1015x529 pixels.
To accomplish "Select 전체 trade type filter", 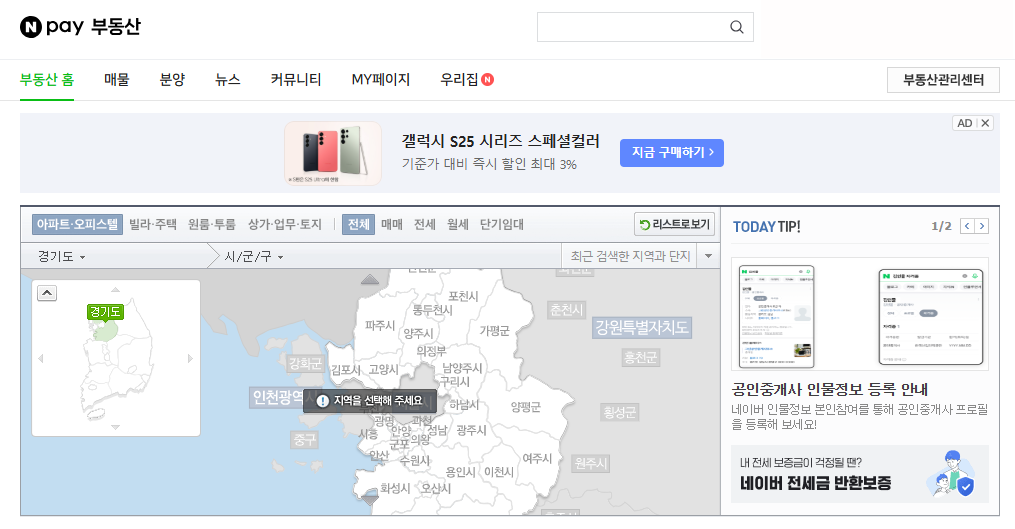I will click(358, 224).
